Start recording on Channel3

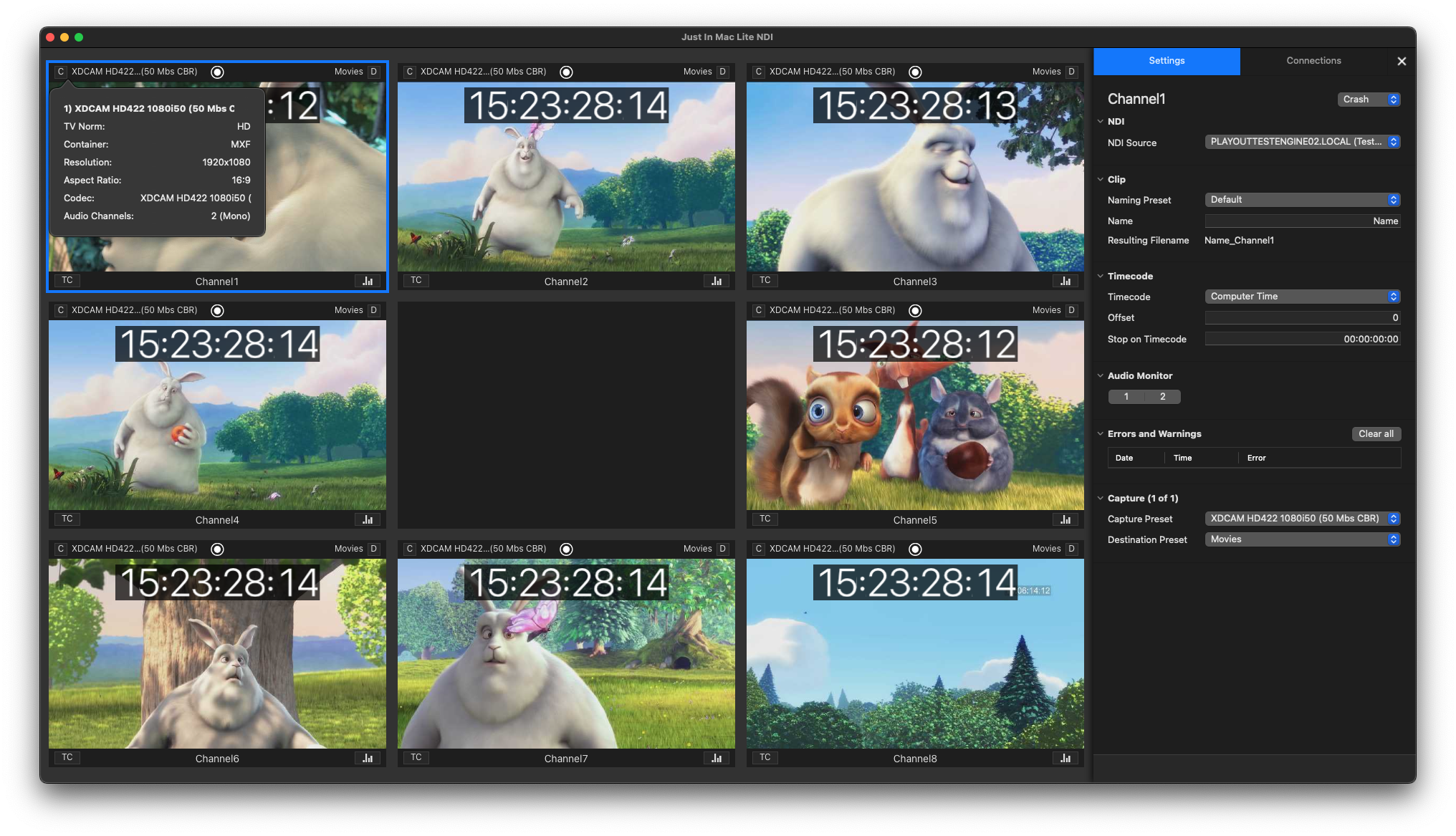tap(915, 72)
